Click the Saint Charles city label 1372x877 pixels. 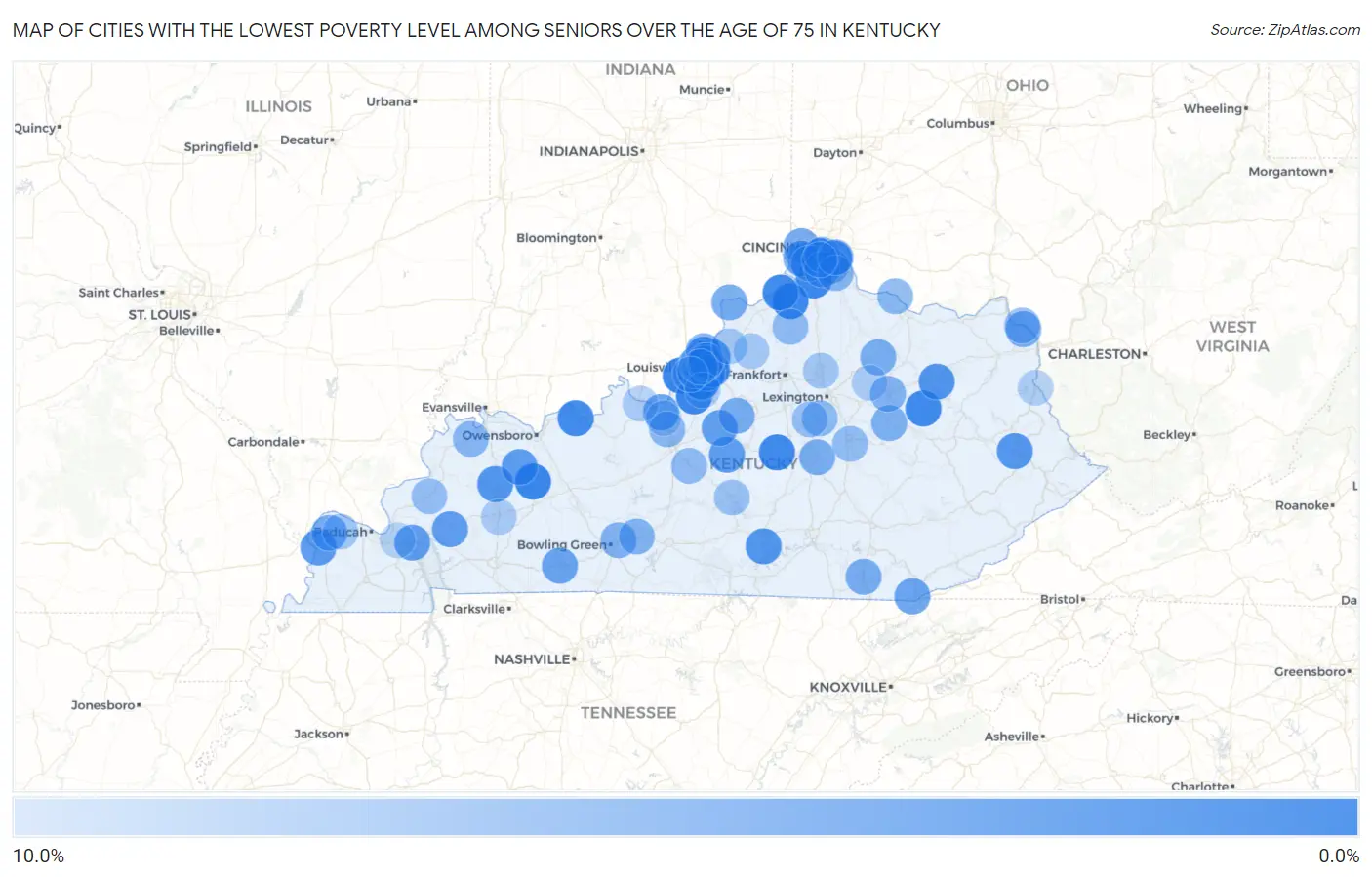(120, 293)
